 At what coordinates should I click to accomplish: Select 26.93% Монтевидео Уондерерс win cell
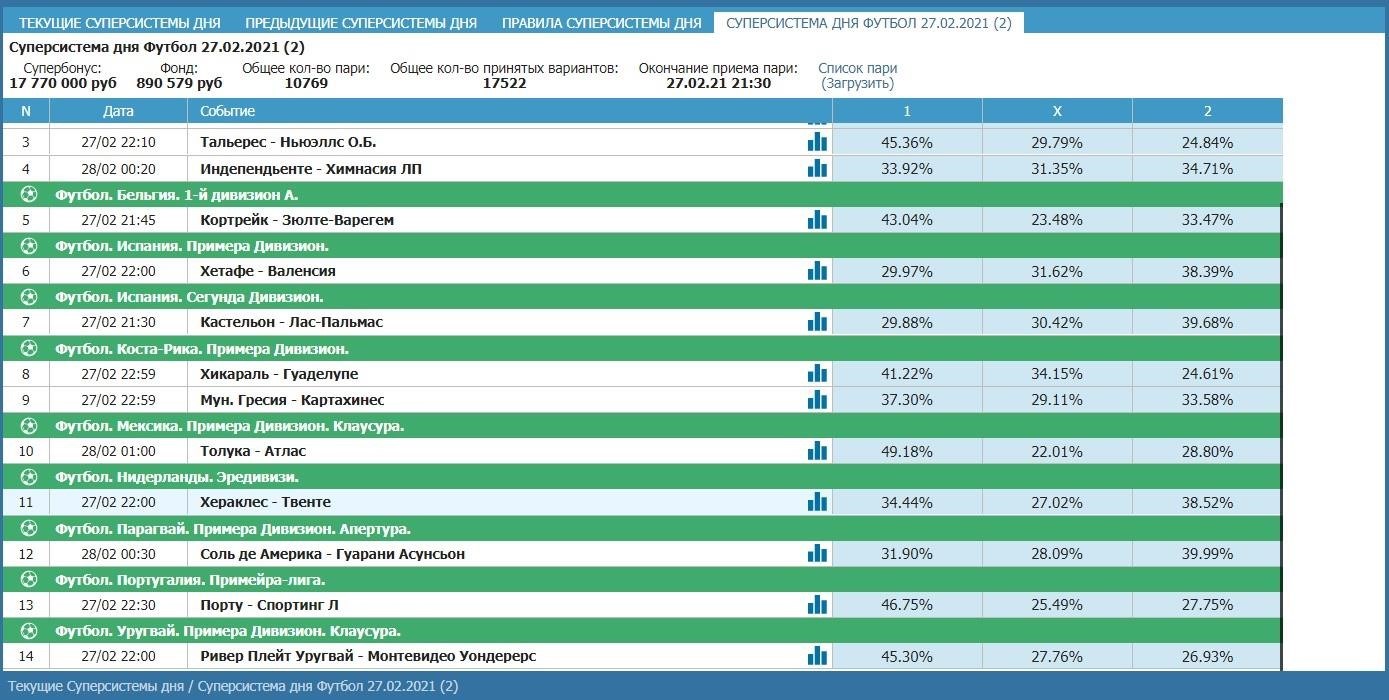(x=1207, y=656)
